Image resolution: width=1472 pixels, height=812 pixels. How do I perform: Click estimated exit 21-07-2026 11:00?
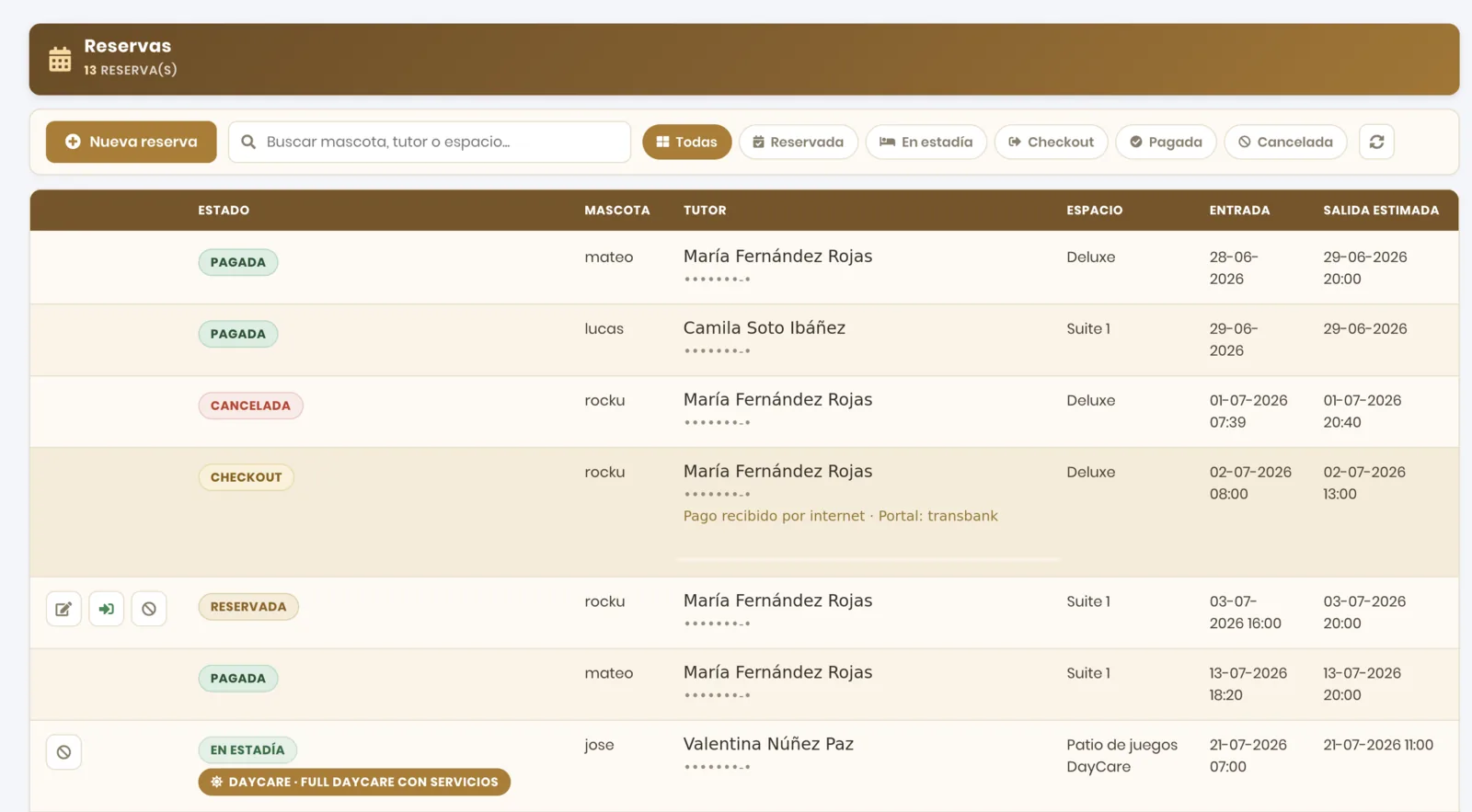point(1378,745)
